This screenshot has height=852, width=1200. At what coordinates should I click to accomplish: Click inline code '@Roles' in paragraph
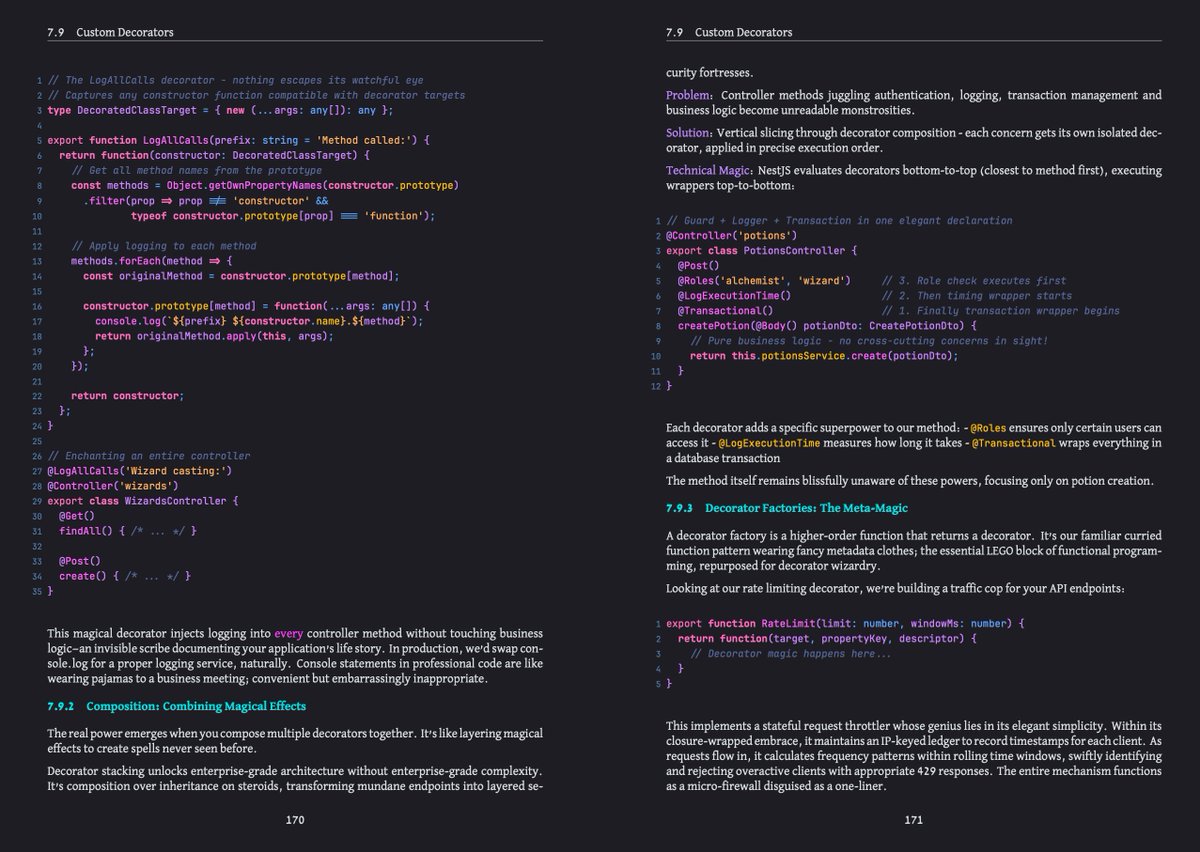click(989, 428)
